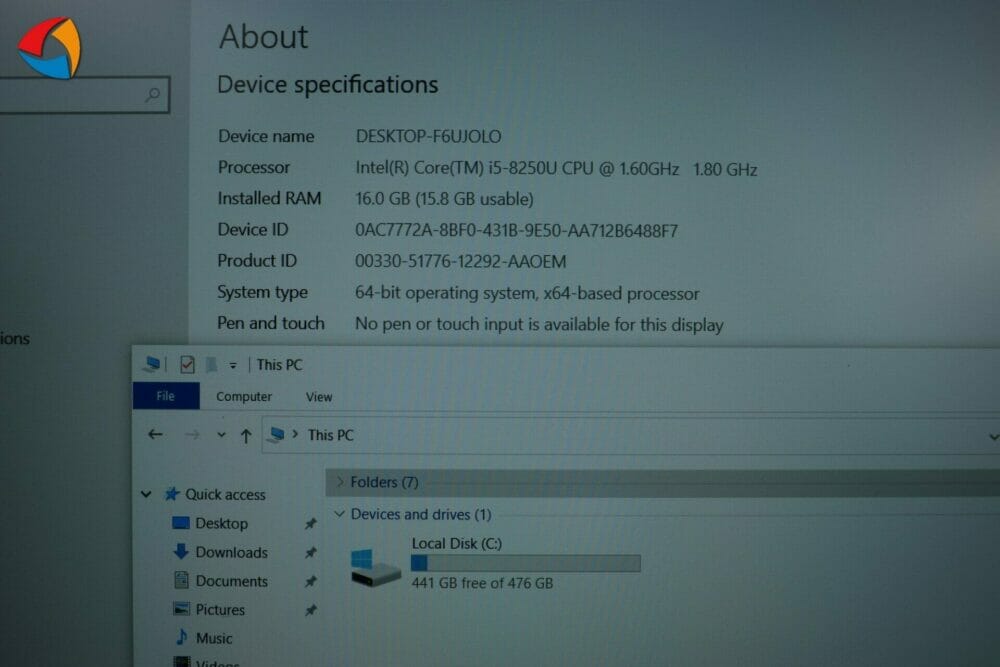This screenshot has height=667, width=1000.
Task: Click the System type value text
Action: [527, 293]
